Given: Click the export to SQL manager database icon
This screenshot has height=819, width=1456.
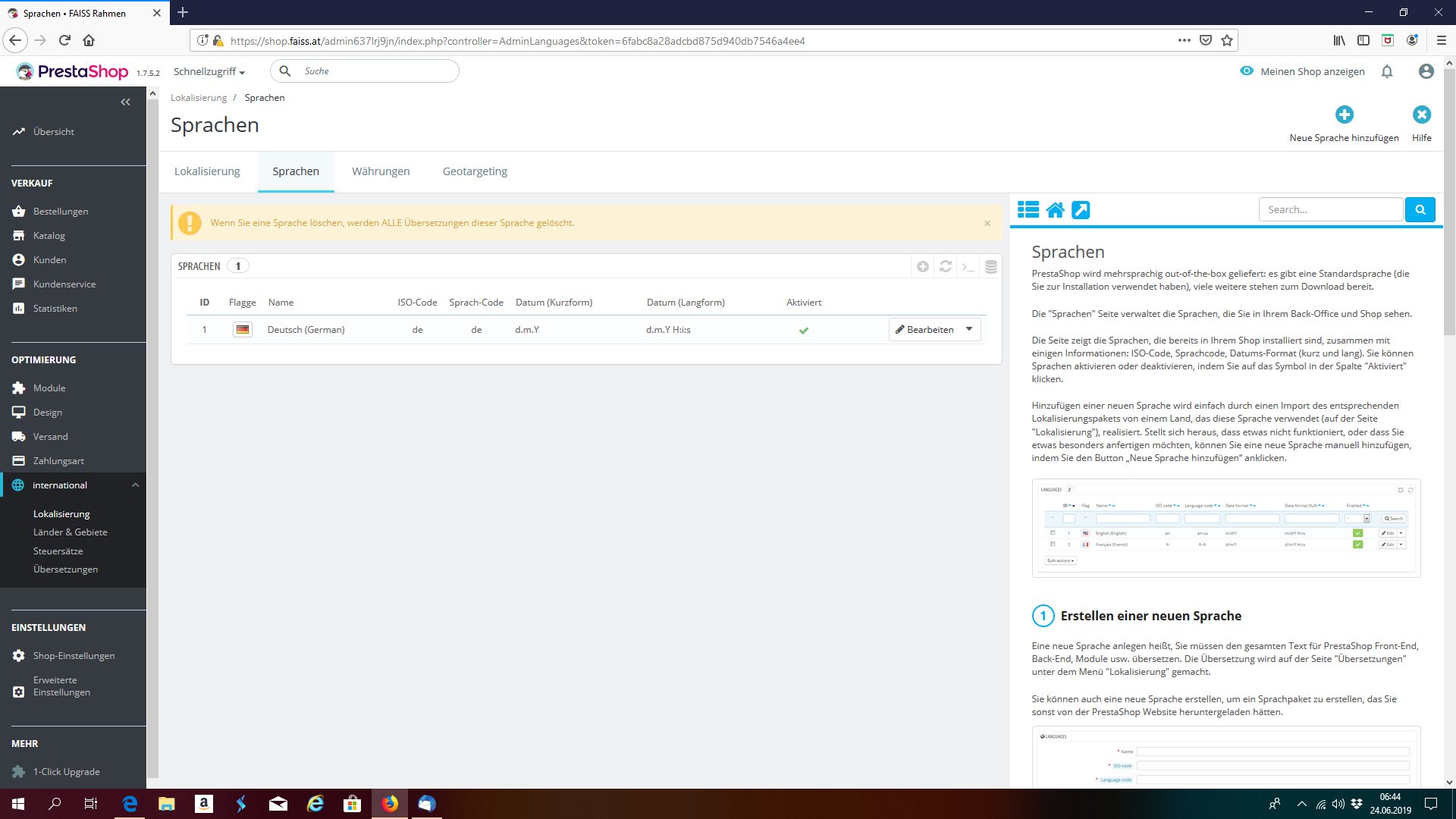Looking at the screenshot, I should 990,266.
